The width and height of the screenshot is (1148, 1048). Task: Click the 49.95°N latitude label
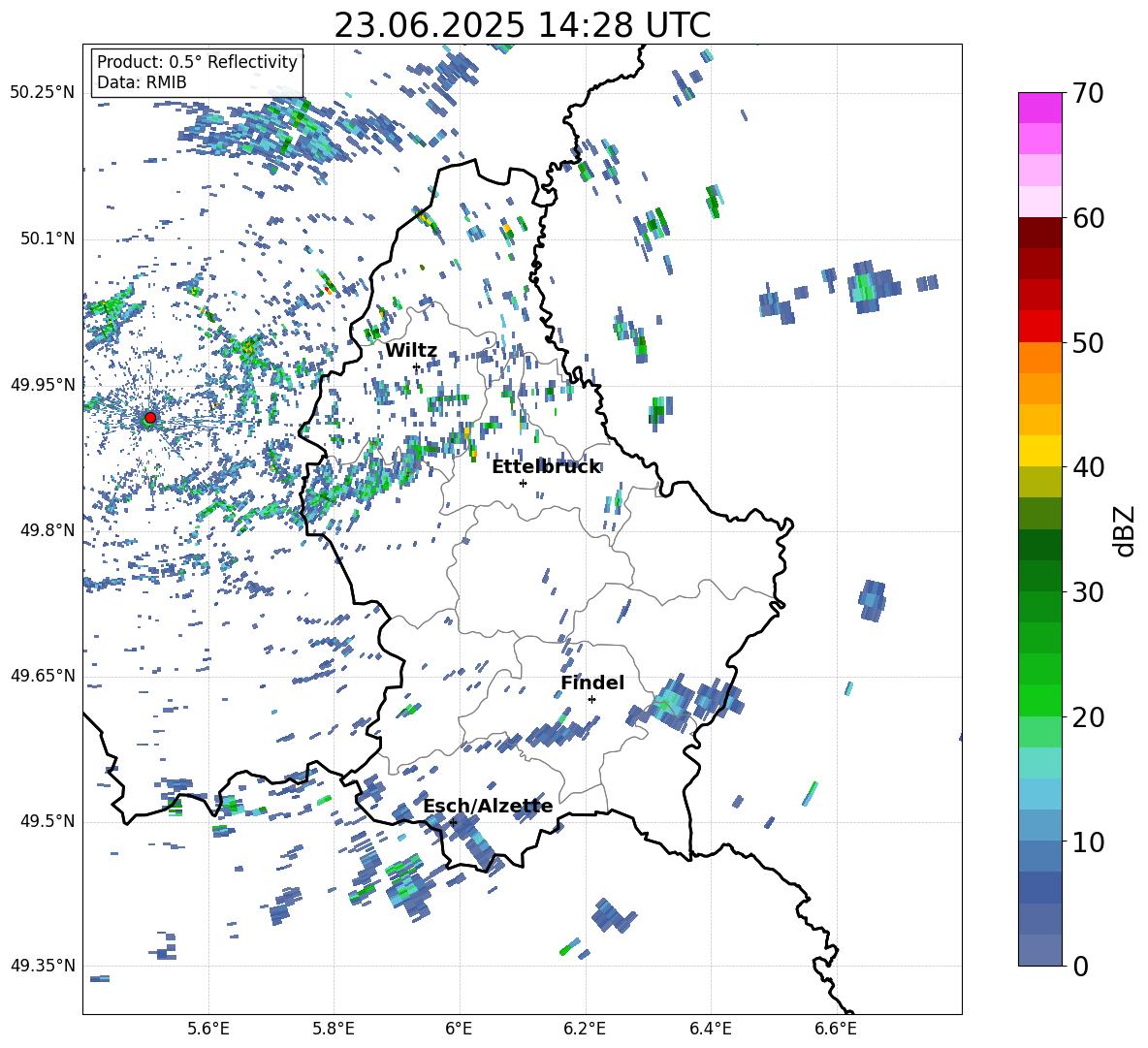pos(43,385)
